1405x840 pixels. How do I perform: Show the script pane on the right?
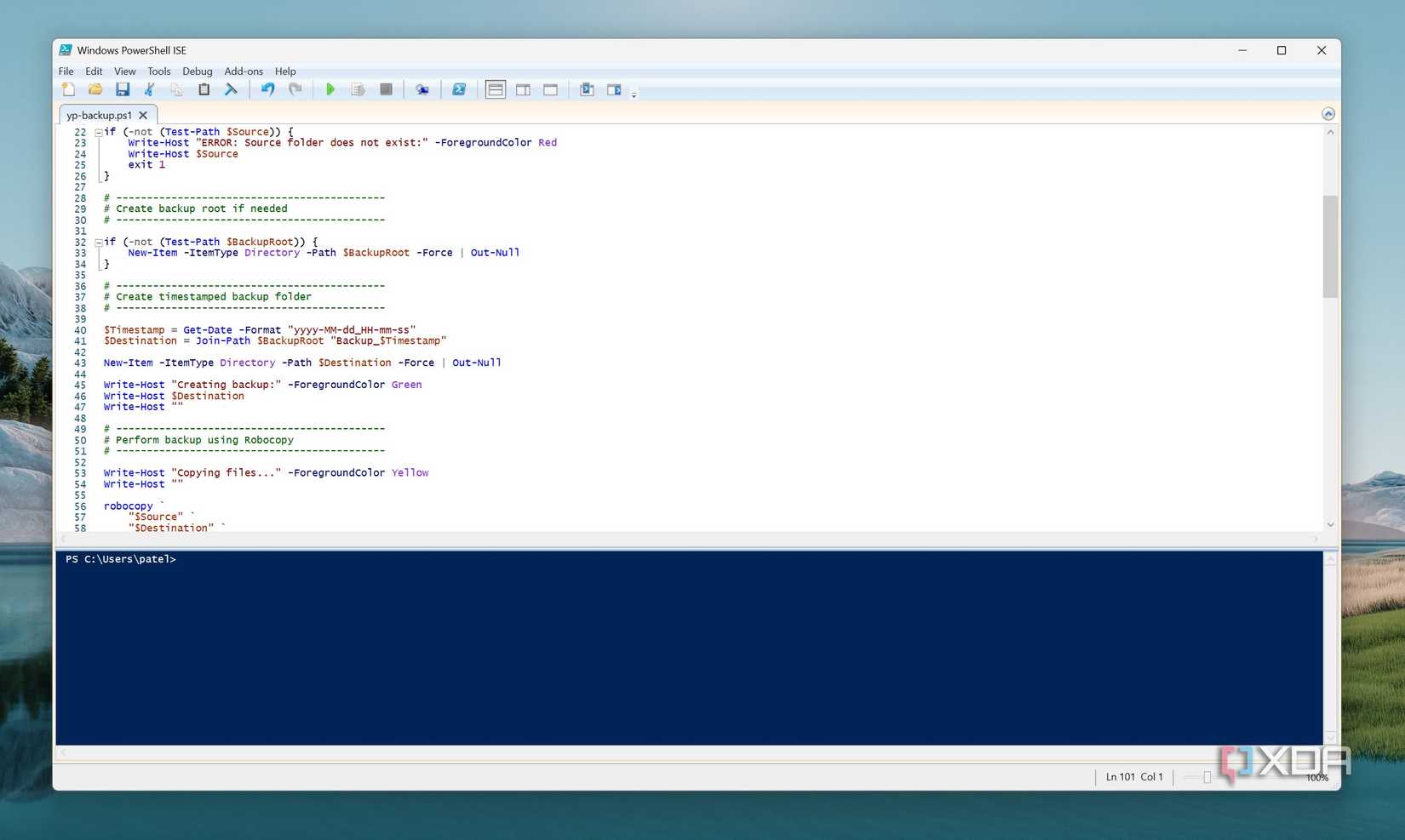point(523,89)
